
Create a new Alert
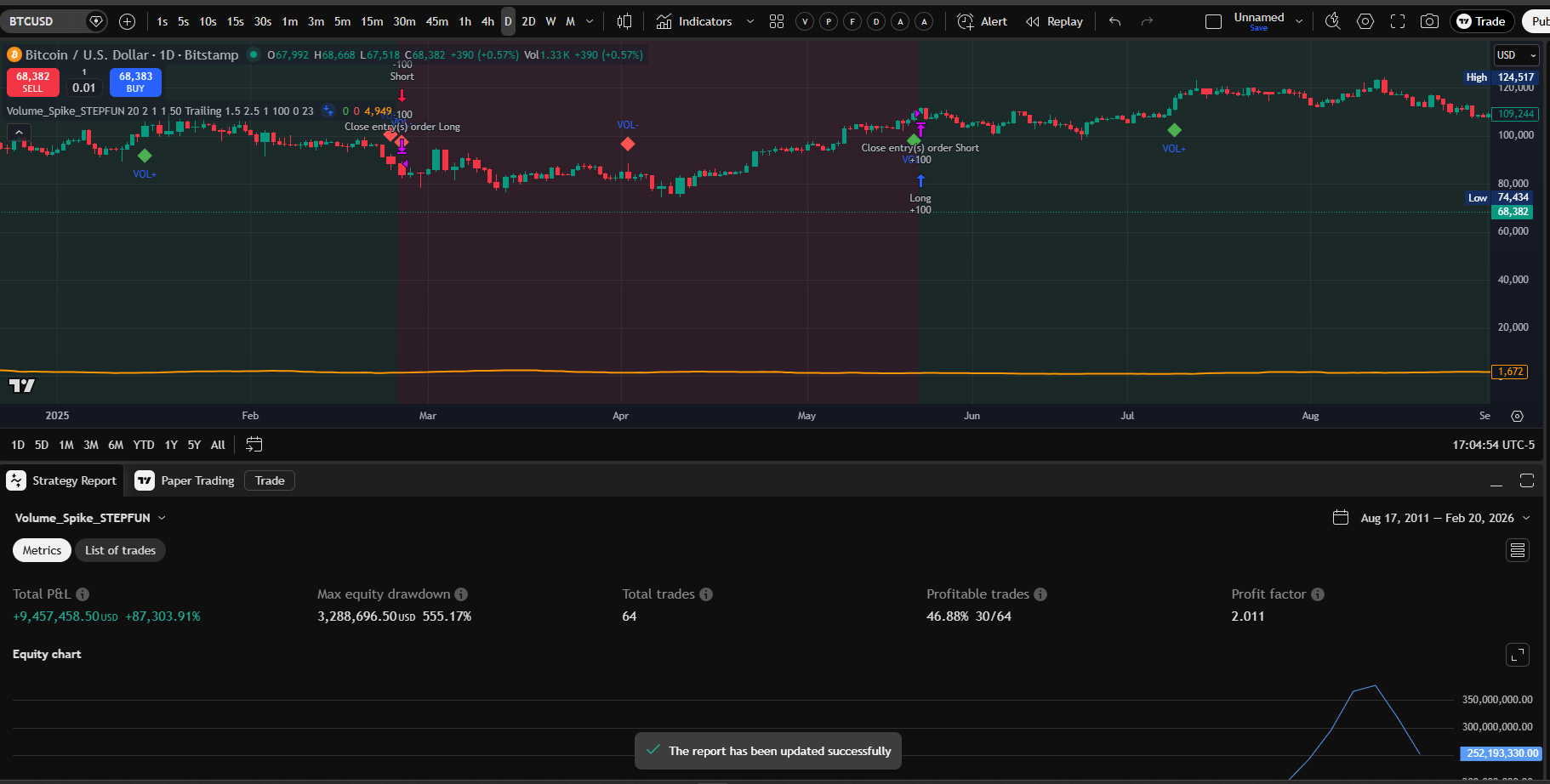pyautogui.click(x=983, y=21)
